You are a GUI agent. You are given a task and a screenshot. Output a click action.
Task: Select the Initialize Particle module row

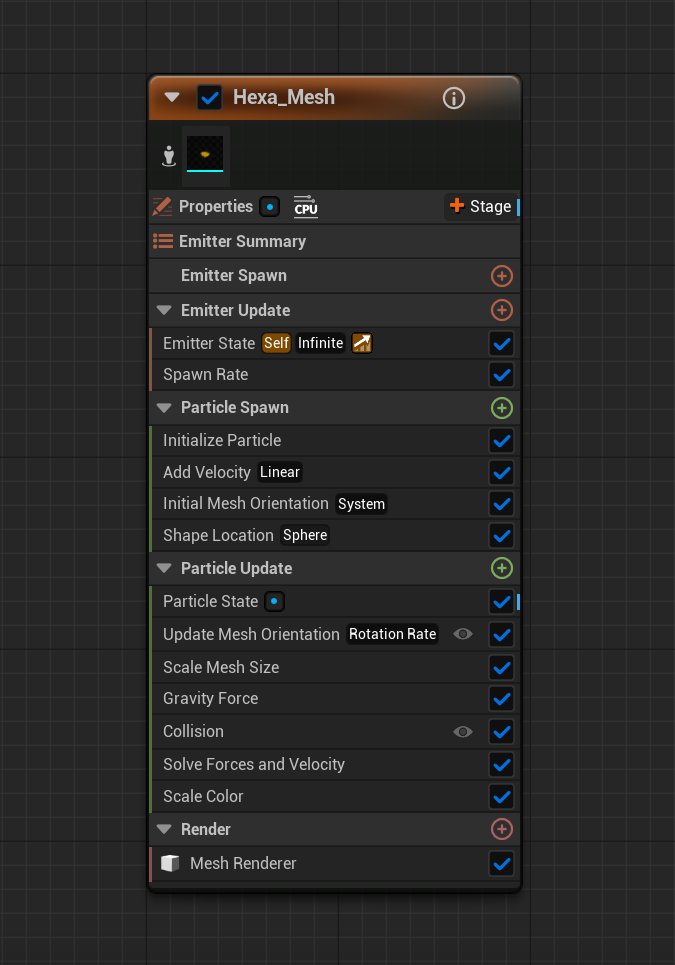click(x=335, y=441)
